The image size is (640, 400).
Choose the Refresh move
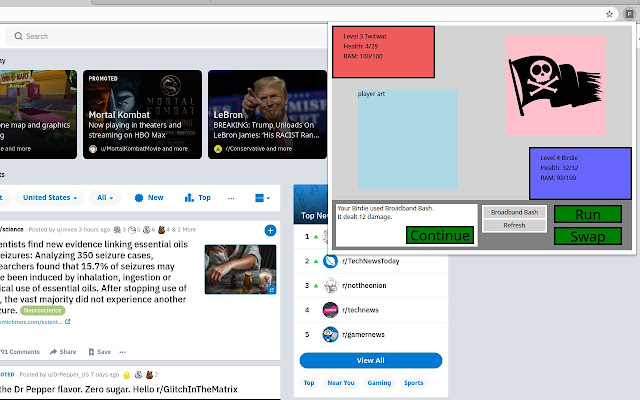pos(514,225)
